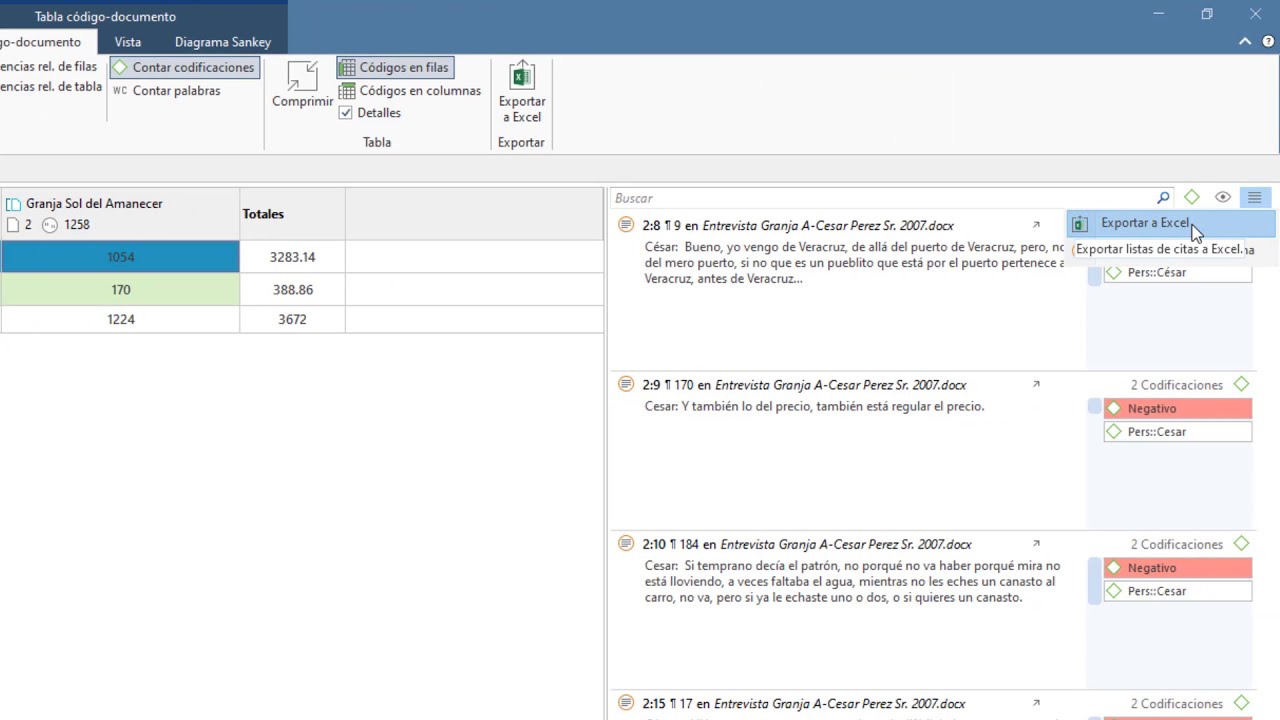Click Pers::Cesar code on quotation 2:10
The height and width of the screenshot is (720, 1280).
(1177, 591)
